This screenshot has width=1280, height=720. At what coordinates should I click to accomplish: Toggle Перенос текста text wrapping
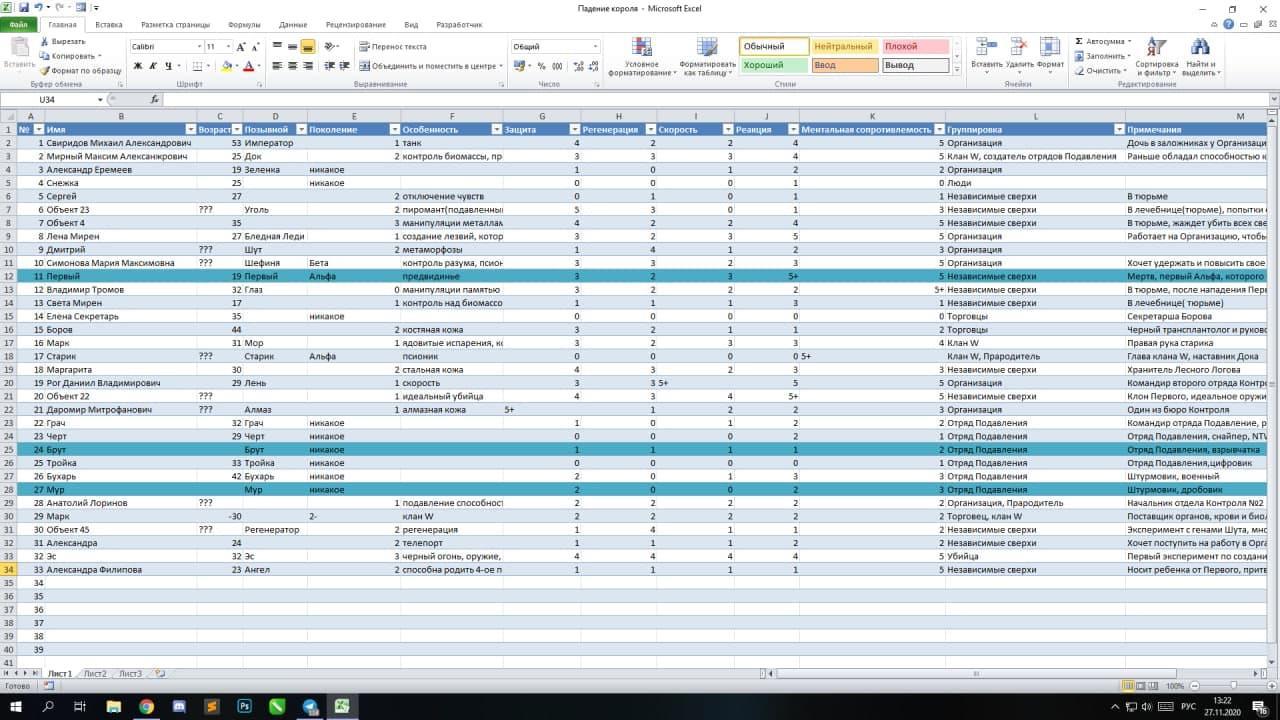click(392, 47)
